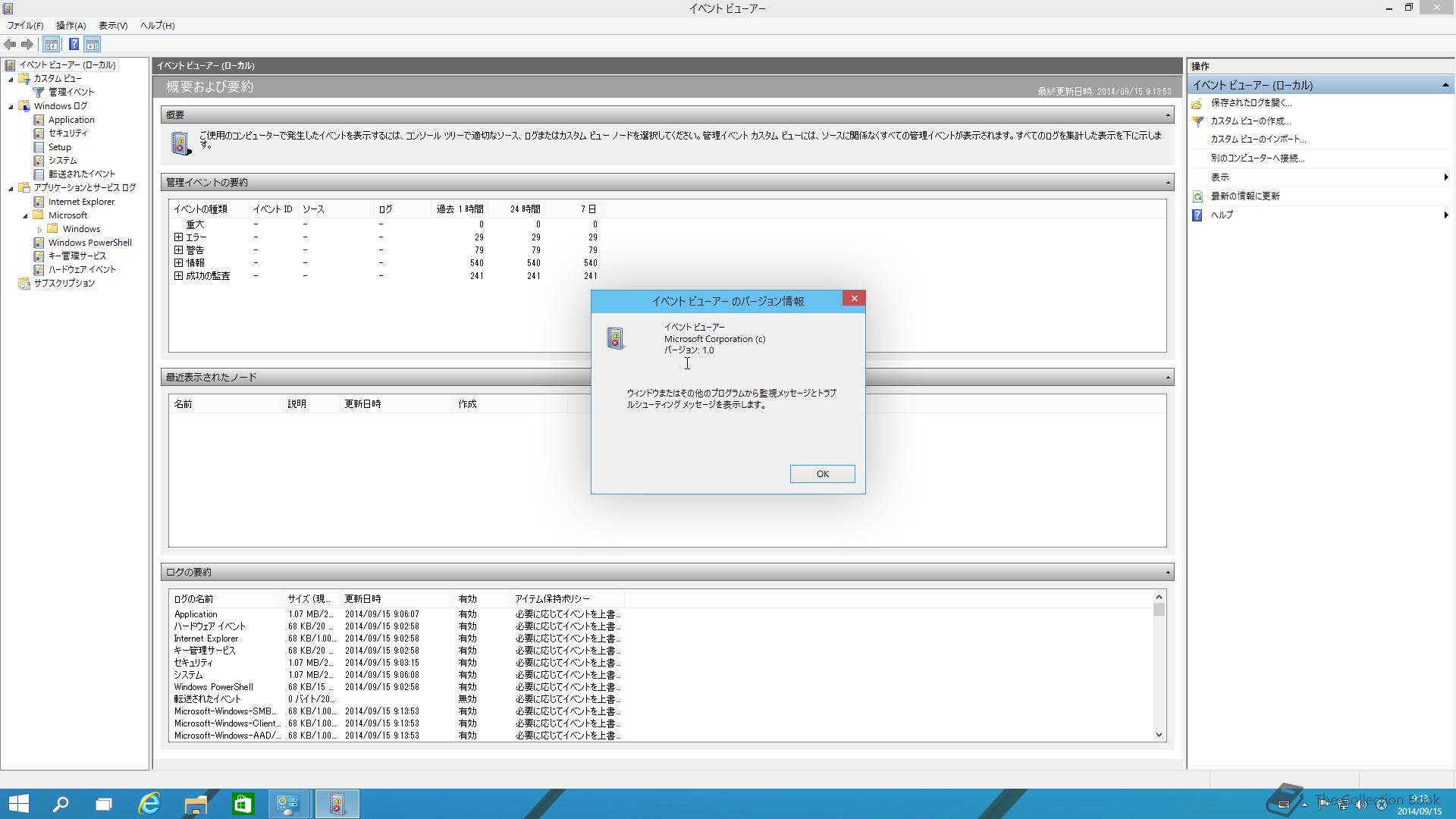This screenshot has width=1456, height=819.
Task: Expand the Windows subfolder under Microsoft
Action: 39,229
